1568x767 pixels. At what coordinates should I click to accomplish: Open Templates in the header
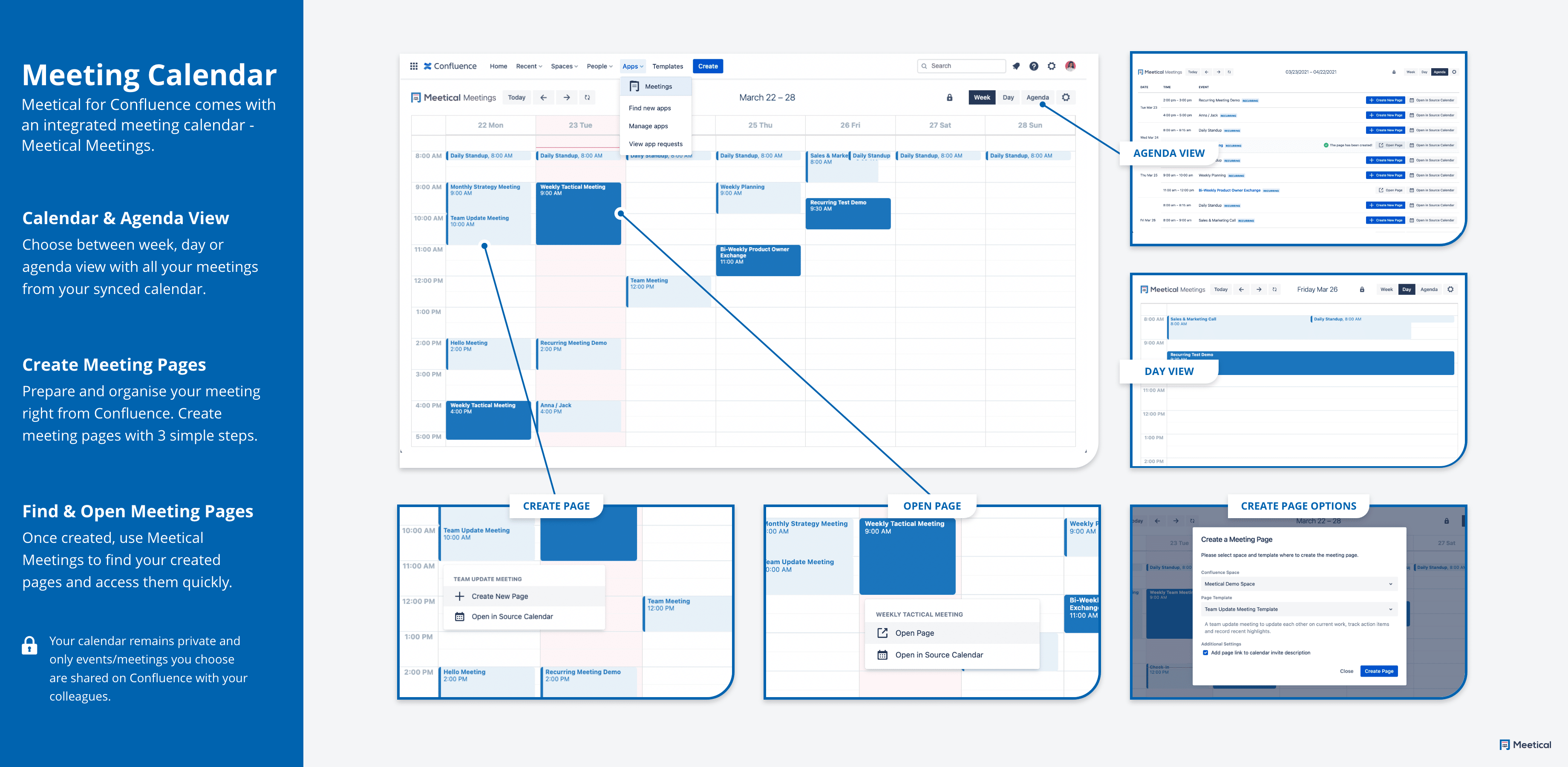[x=667, y=66]
